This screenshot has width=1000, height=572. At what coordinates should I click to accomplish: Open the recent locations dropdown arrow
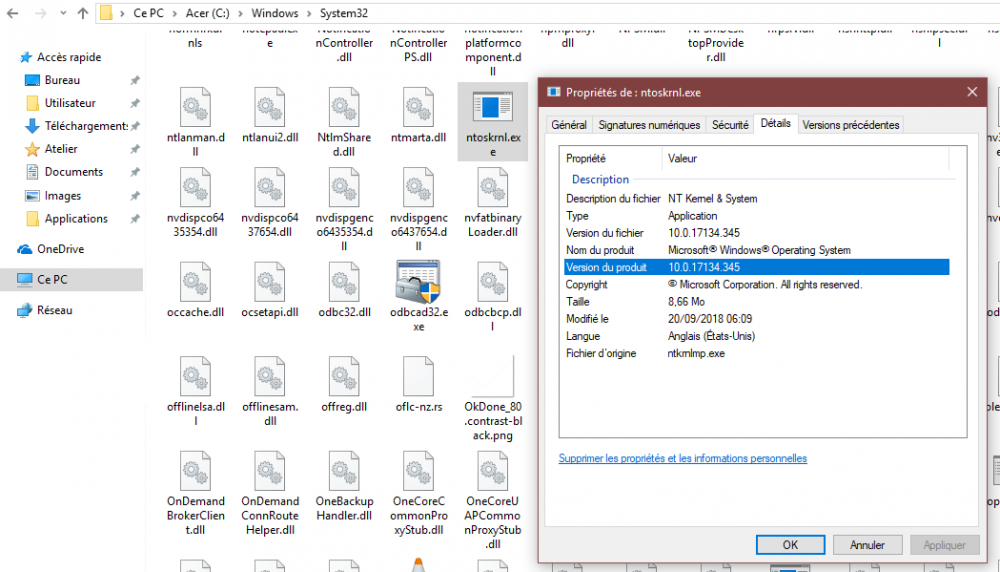click(62, 14)
